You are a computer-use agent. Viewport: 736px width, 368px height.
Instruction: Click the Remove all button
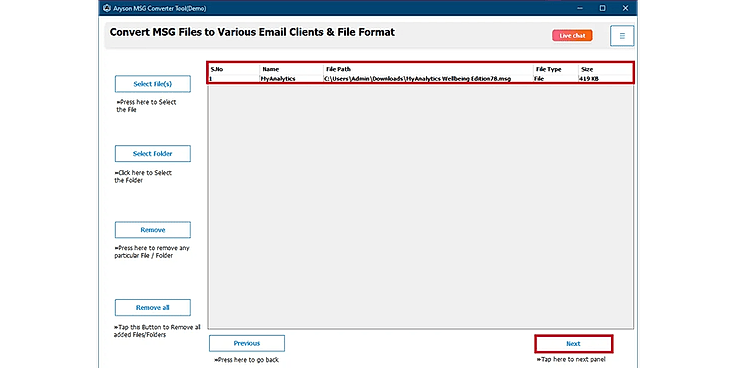153,307
